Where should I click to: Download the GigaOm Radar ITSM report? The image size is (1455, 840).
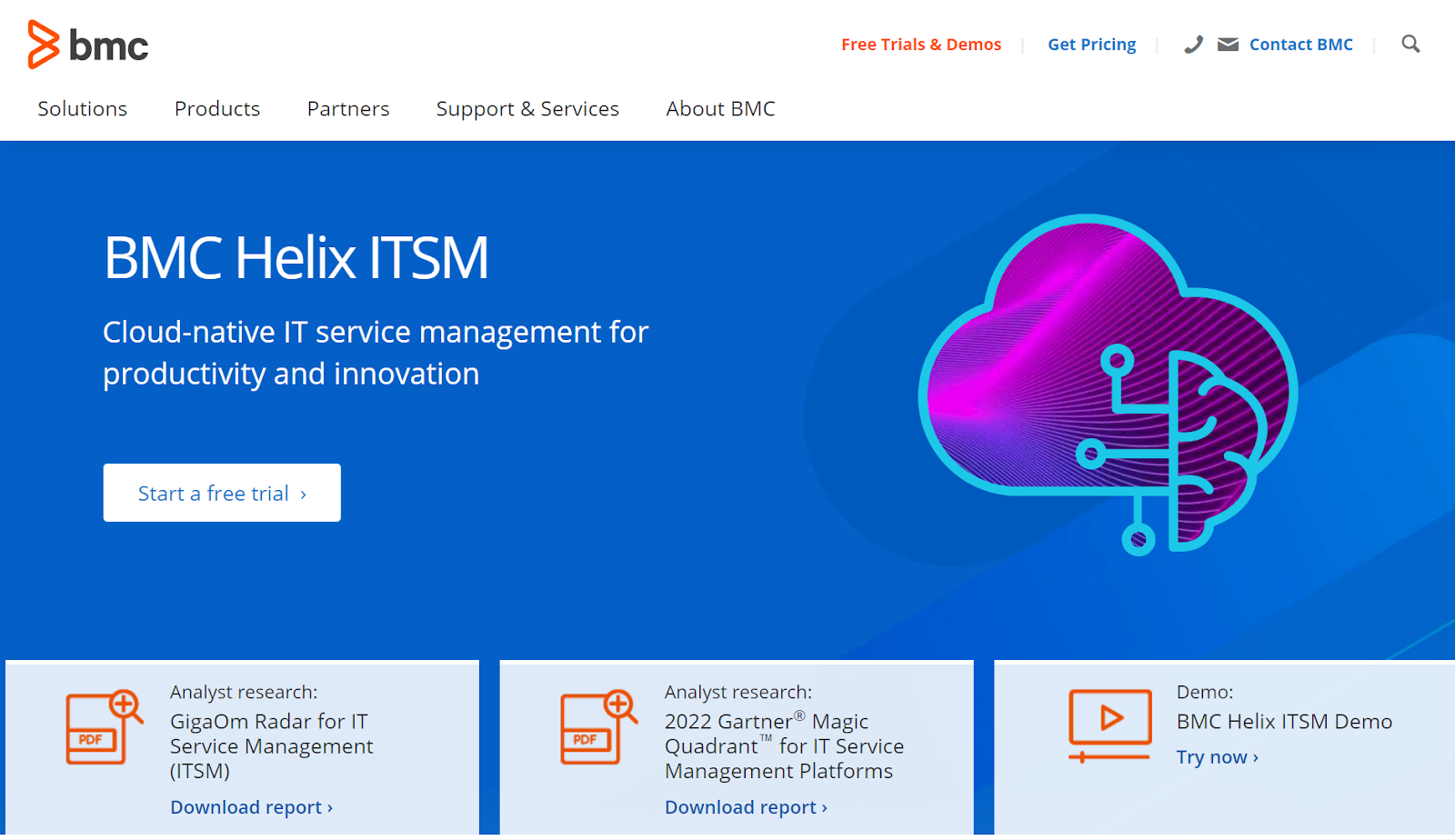tap(251, 806)
